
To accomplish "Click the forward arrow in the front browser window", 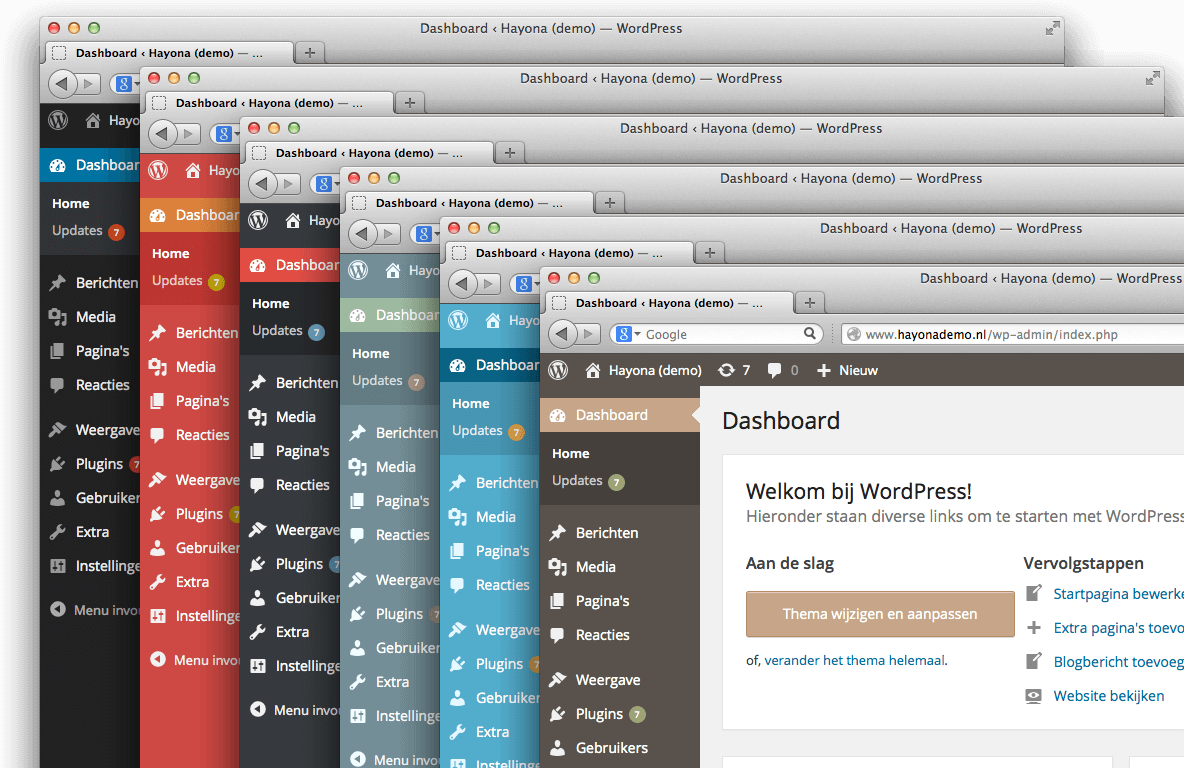I will point(588,333).
